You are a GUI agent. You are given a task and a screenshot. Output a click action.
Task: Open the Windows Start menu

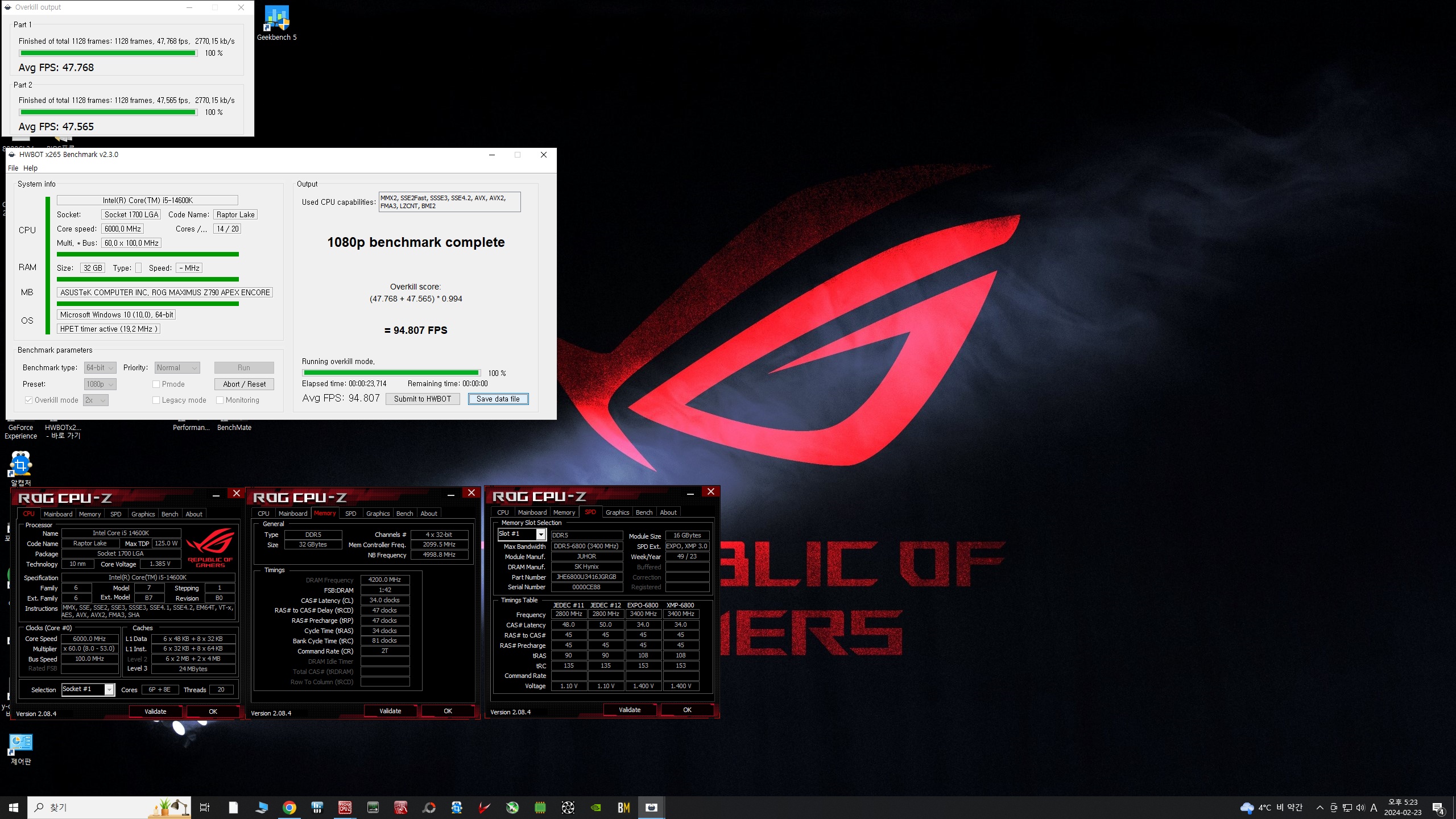click(14, 808)
